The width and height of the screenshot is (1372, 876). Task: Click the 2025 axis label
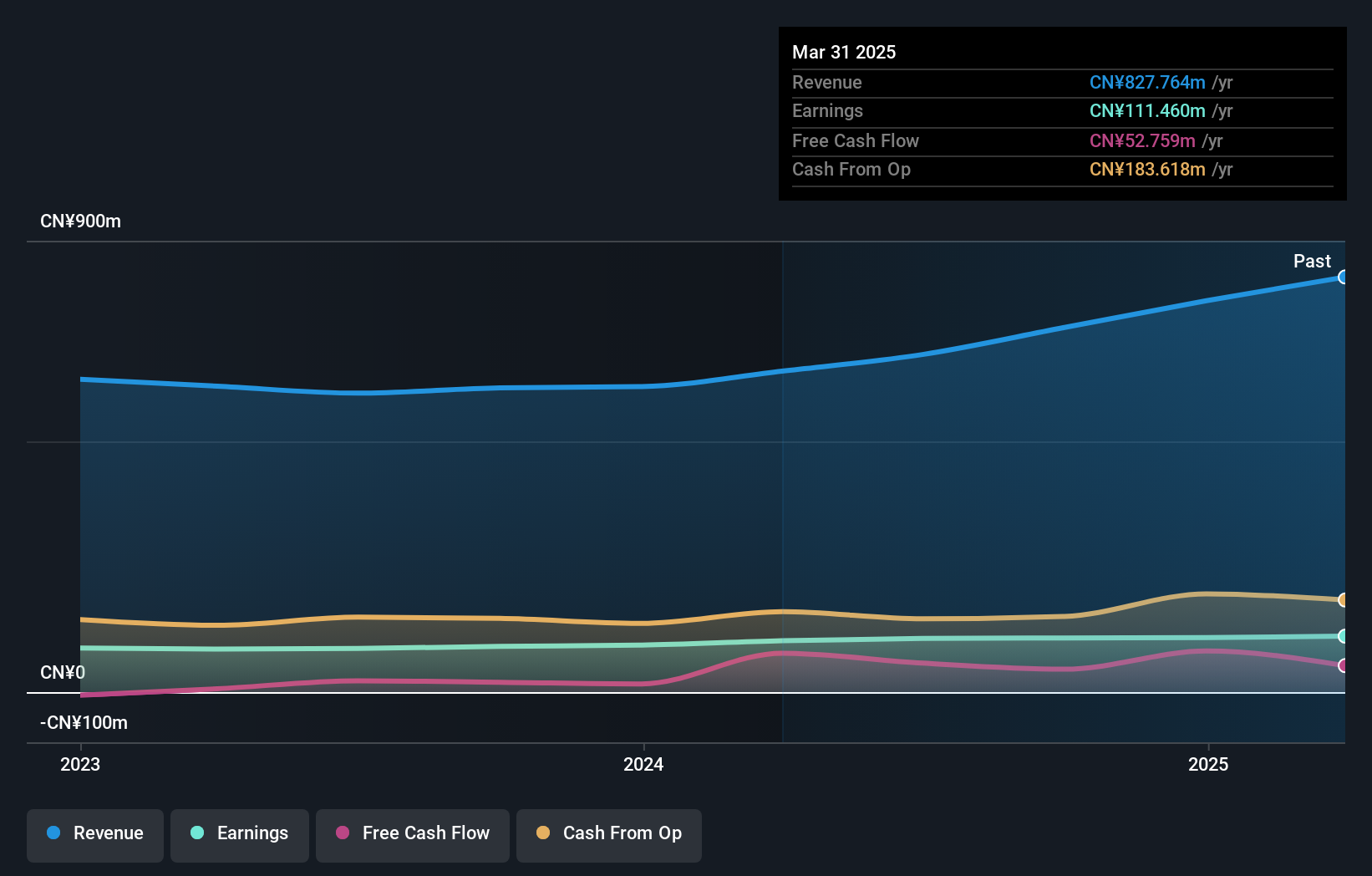(1208, 764)
